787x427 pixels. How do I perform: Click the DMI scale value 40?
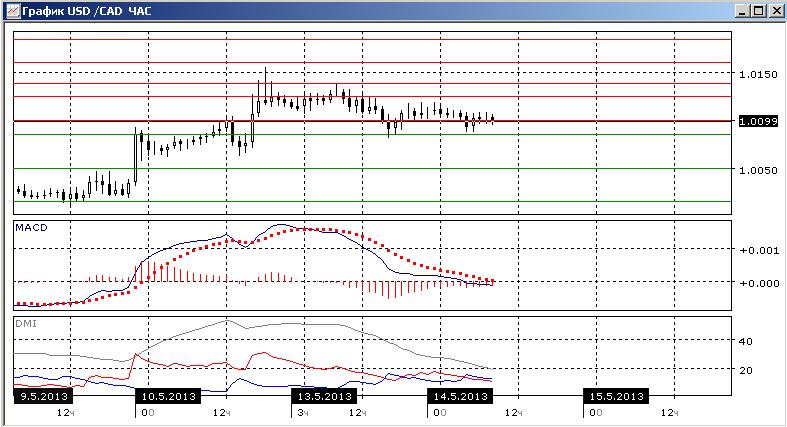click(745, 341)
